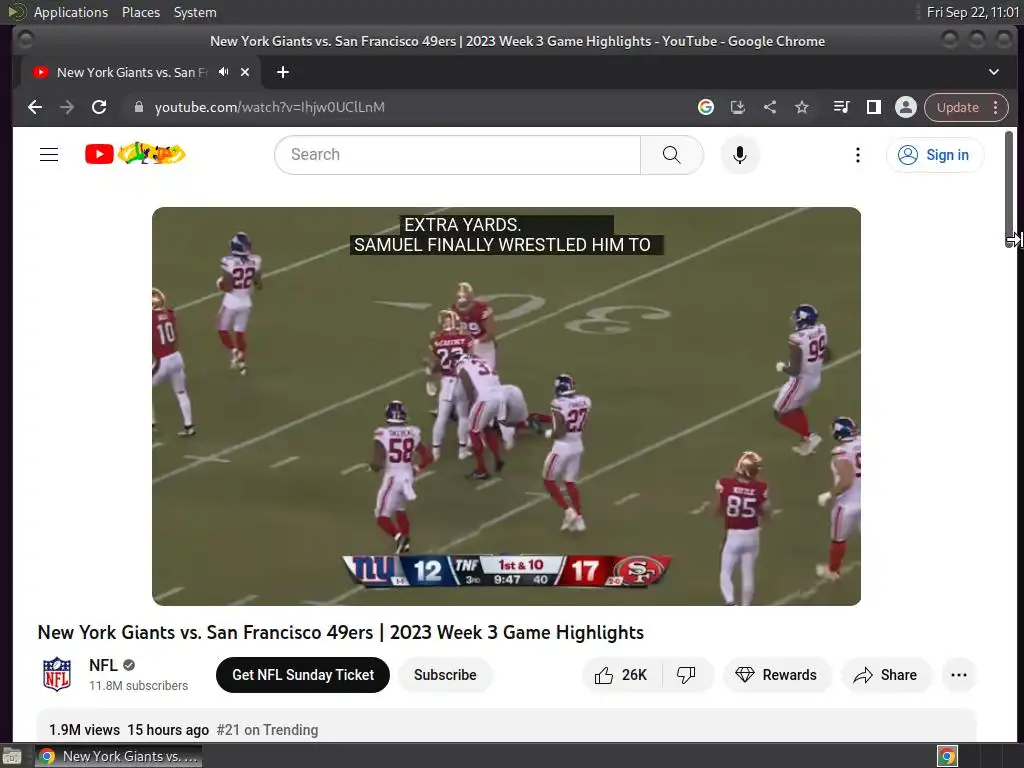1024x768 pixels.
Task: Open more actions ellipsis menu
Action: pos(959,675)
